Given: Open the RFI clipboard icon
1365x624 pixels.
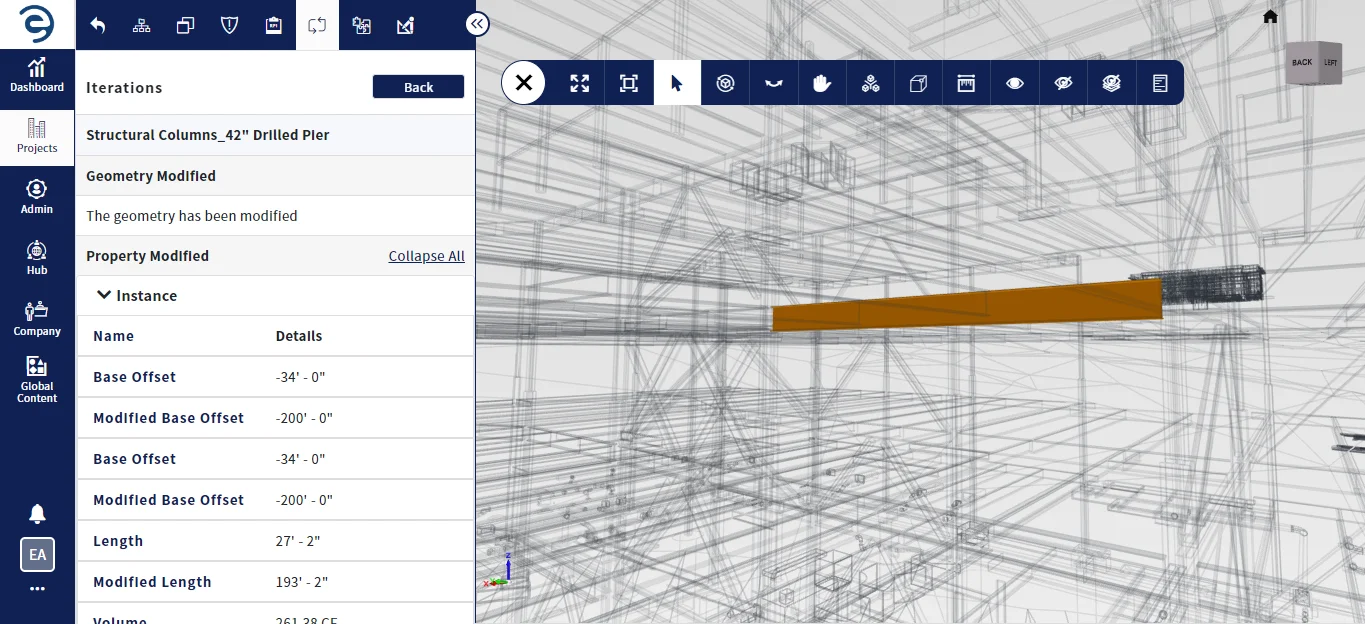Looking at the screenshot, I should tap(273, 25).
